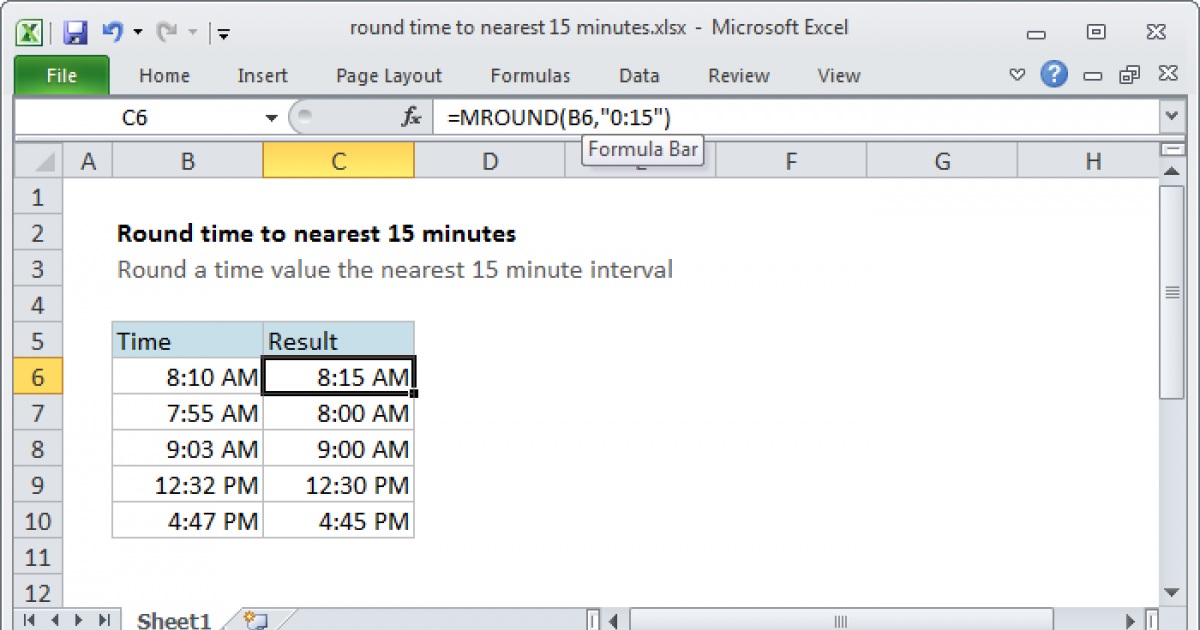Switch to the View tab
Image resolution: width=1200 pixels, height=630 pixels.
(x=838, y=76)
